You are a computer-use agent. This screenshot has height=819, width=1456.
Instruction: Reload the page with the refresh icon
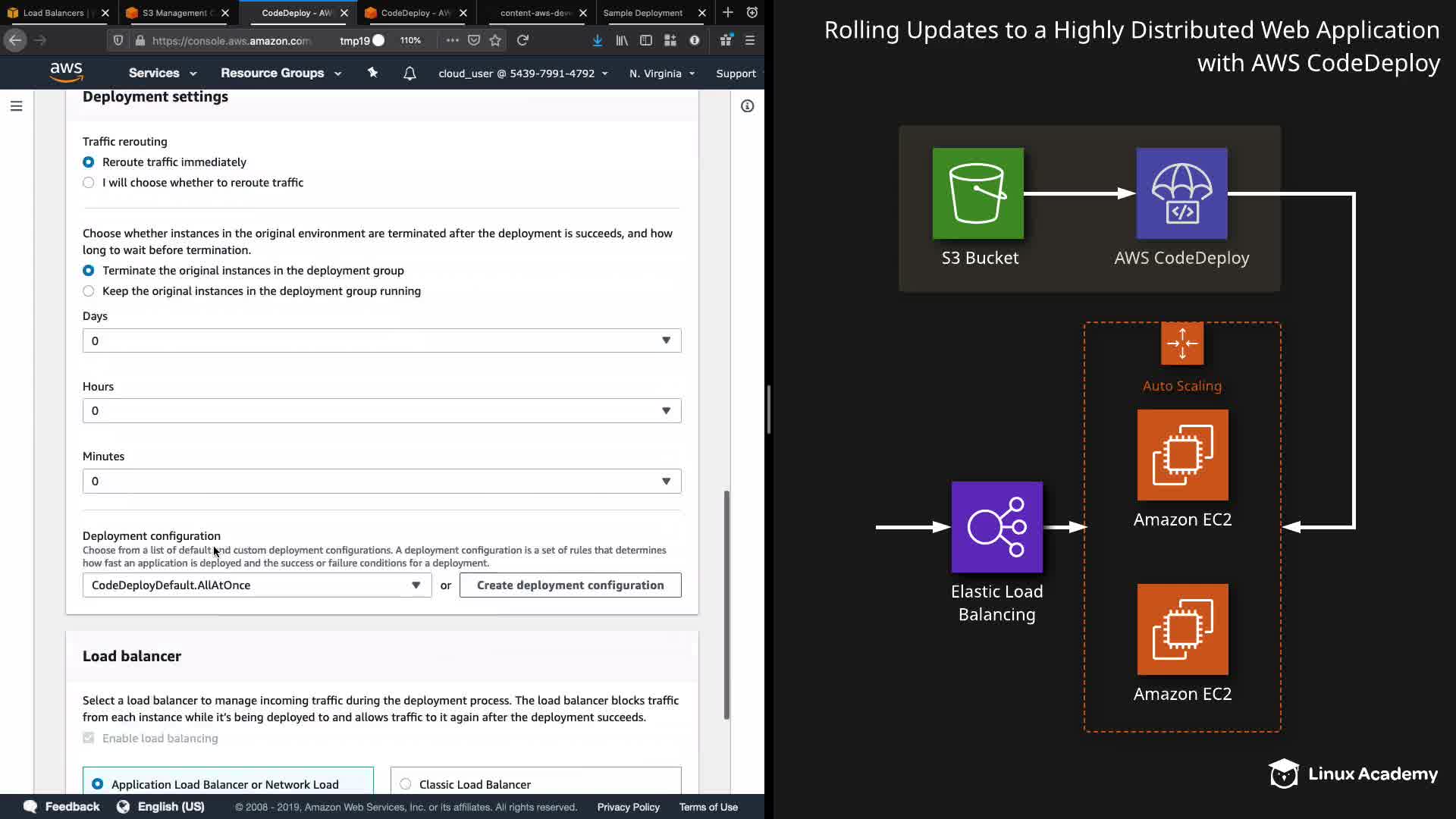[x=522, y=40]
